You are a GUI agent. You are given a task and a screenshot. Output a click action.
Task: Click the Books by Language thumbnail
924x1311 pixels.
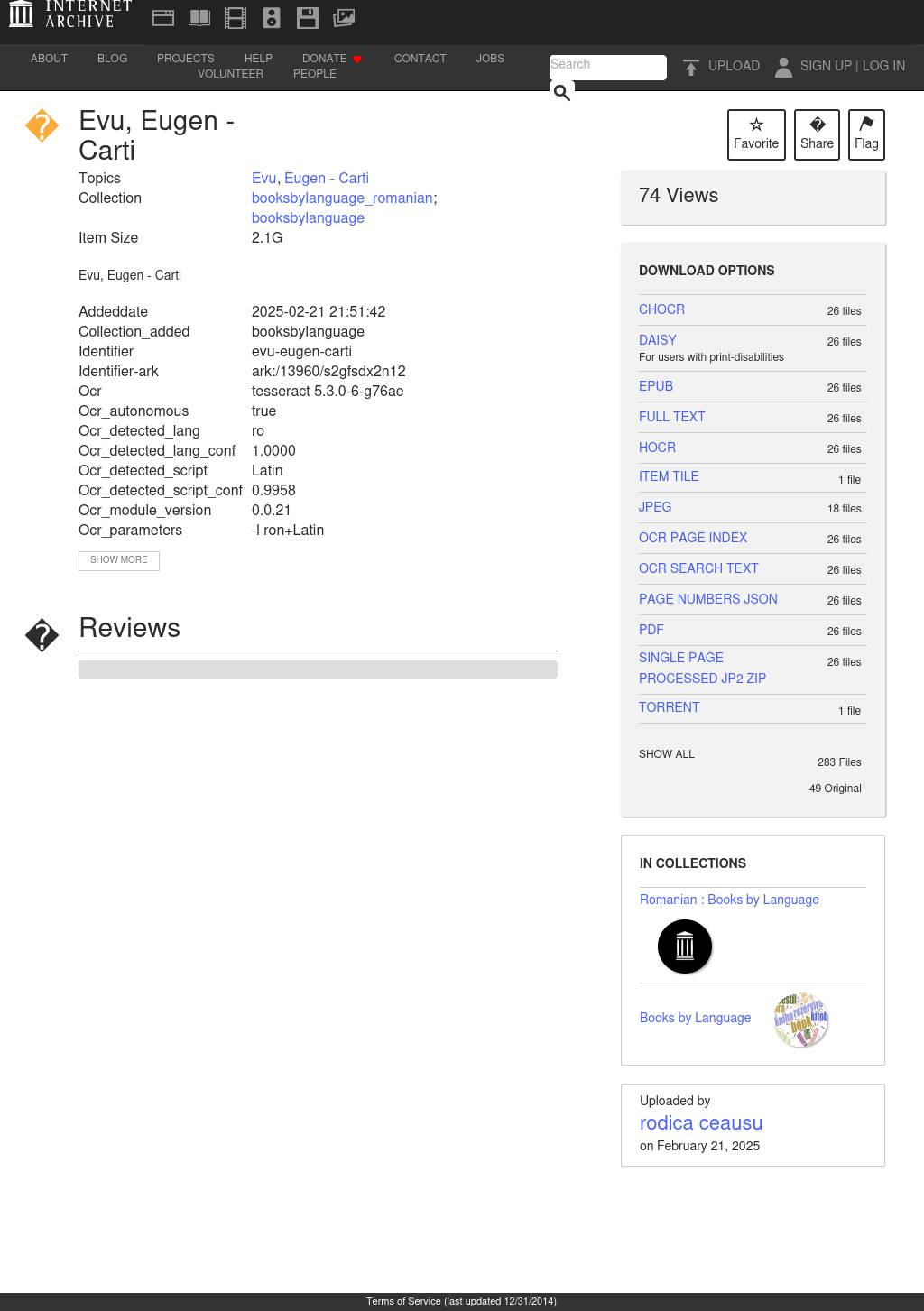(x=800, y=1020)
